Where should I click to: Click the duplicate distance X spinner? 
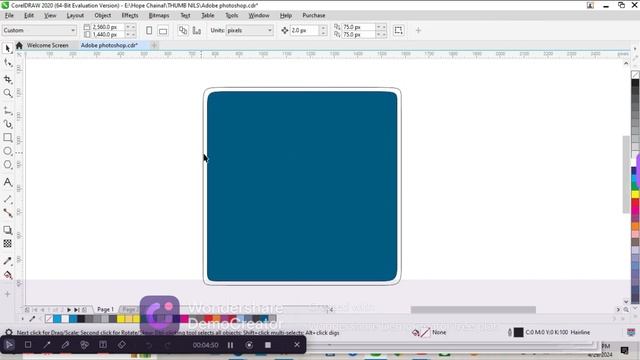(x=381, y=27)
